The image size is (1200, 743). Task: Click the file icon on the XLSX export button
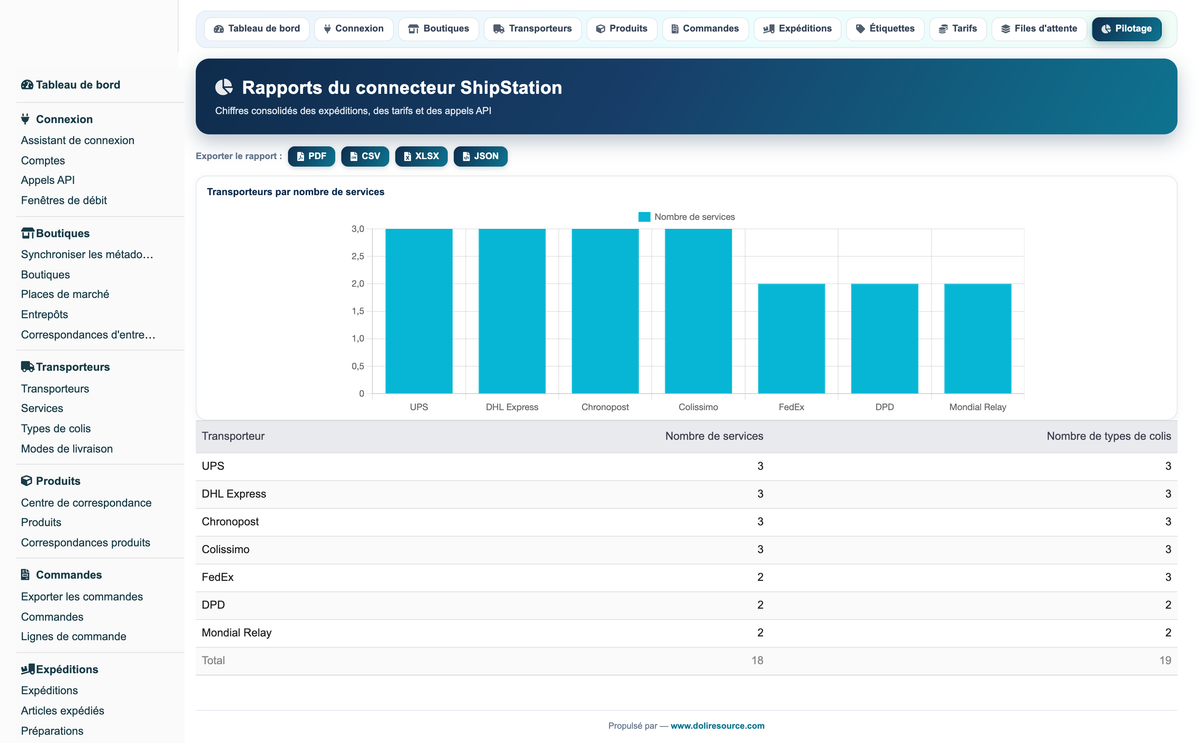point(408,157)
